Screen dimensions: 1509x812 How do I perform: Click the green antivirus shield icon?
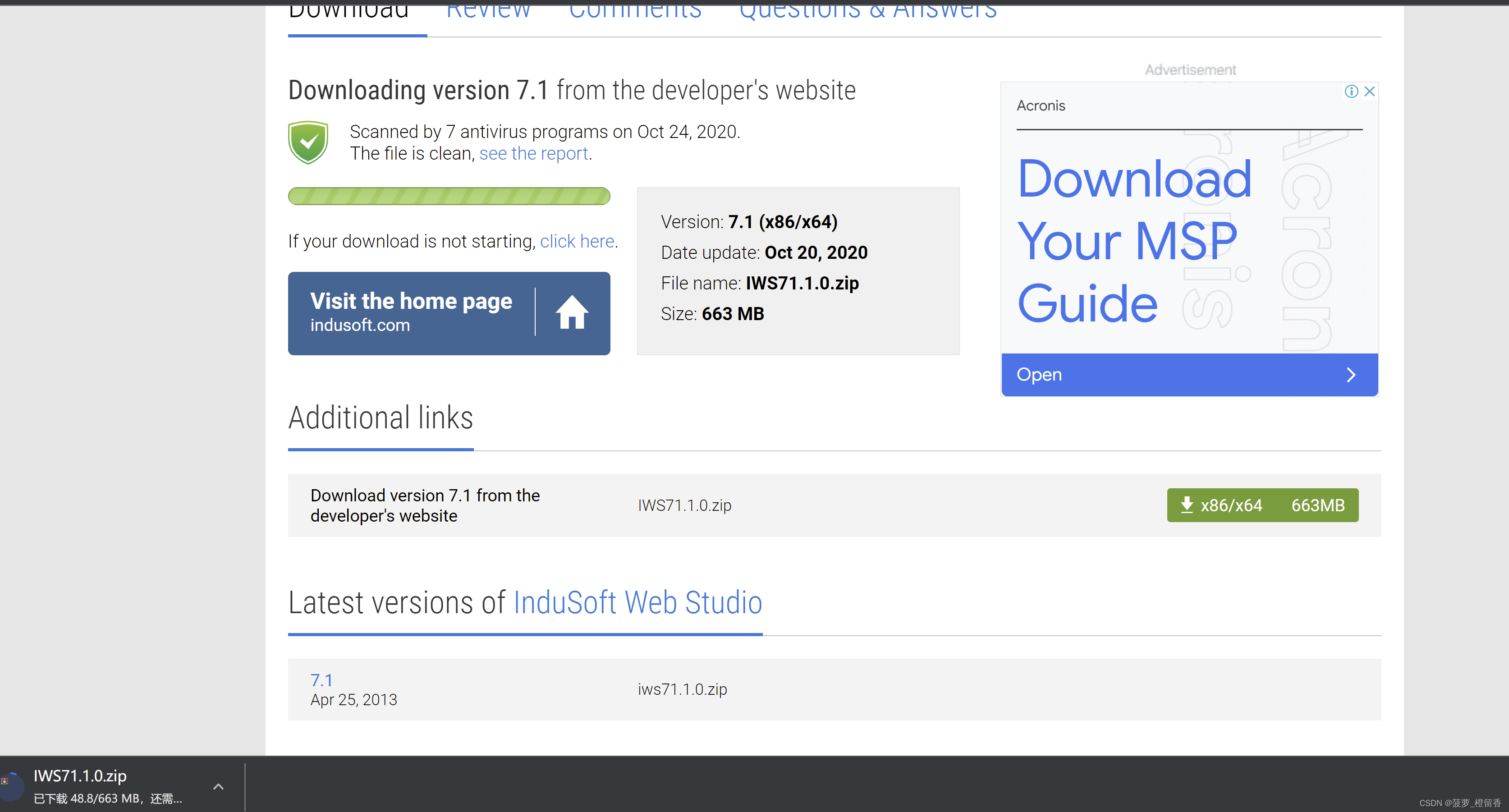point(307,142)
